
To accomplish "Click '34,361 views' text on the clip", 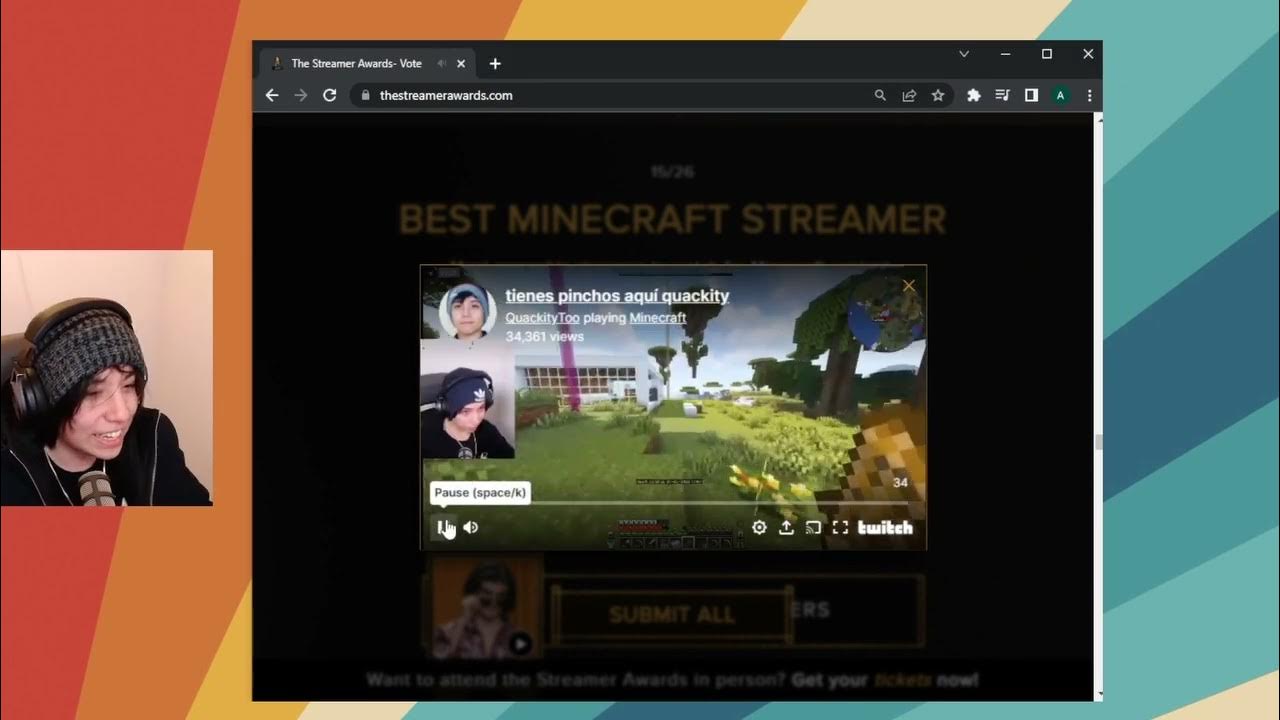I will pyautogui.click(x=544, y=337).
